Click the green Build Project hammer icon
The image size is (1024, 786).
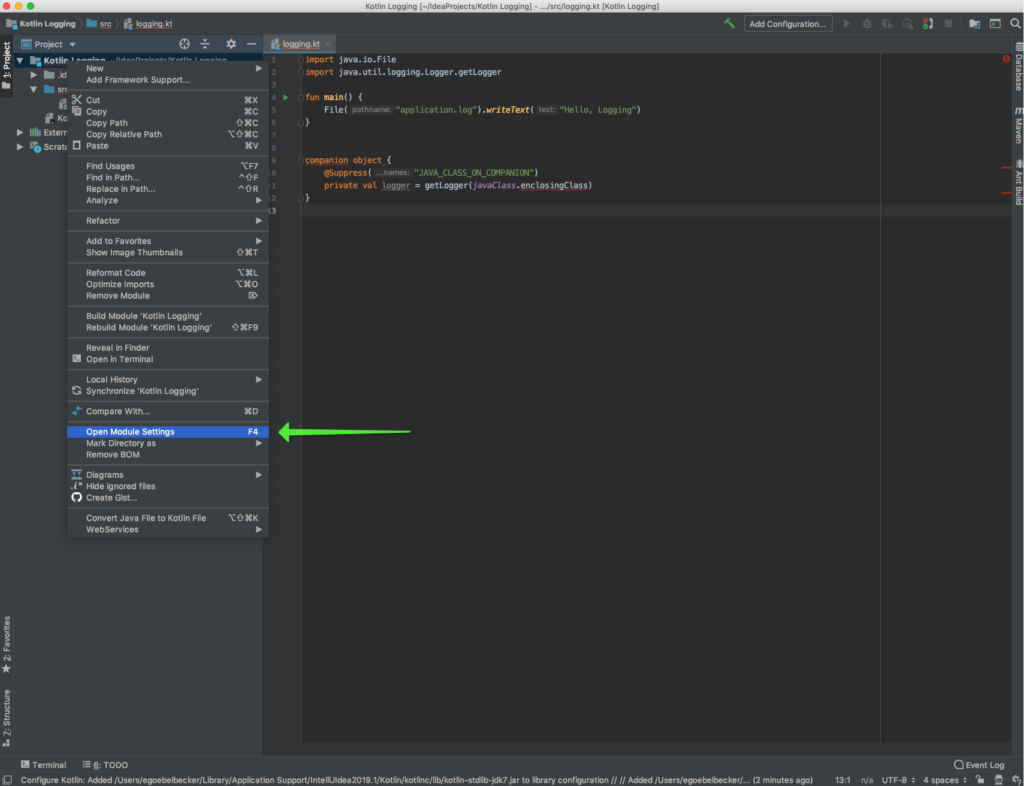pyautogui.click(x=730, y=23)
